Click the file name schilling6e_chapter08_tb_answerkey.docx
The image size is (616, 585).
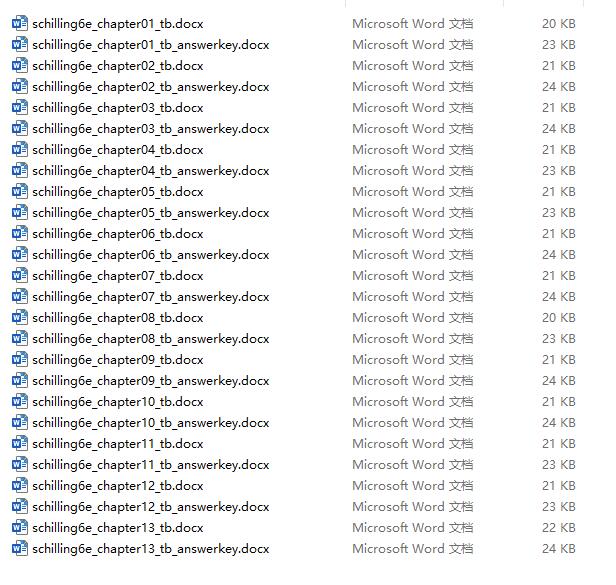pyautogui.click(x=151, y=339)
